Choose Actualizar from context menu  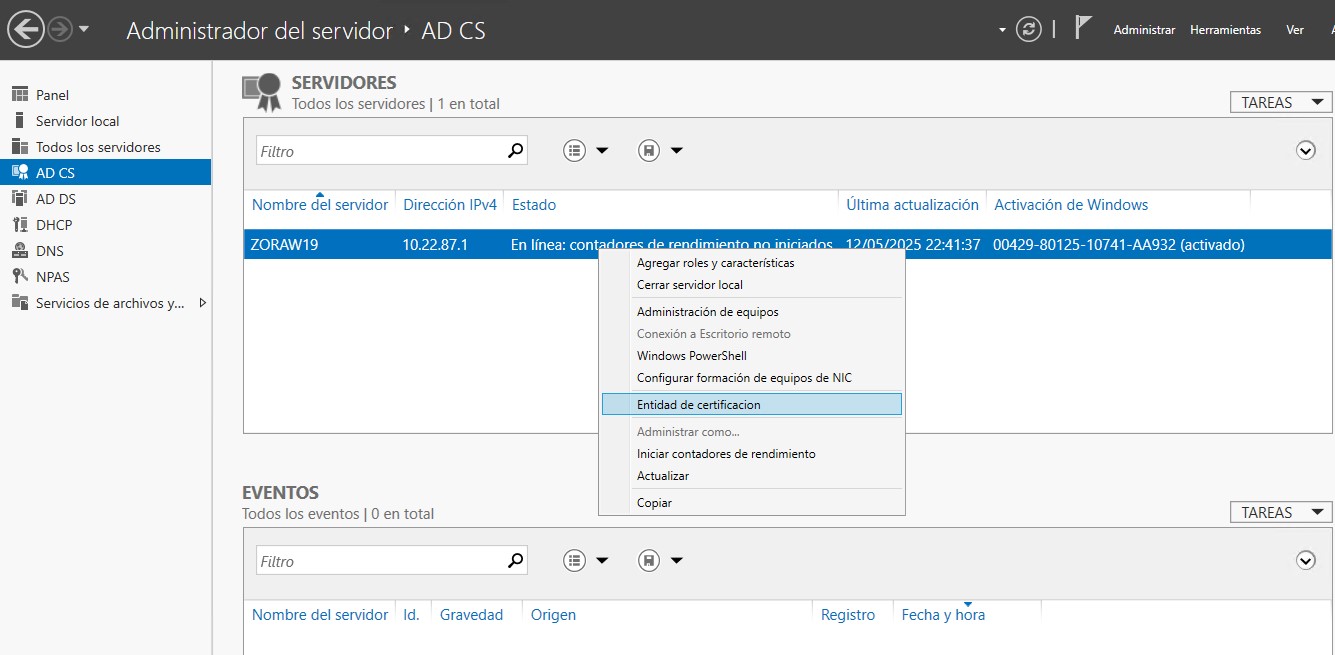[x=663, y=476]
